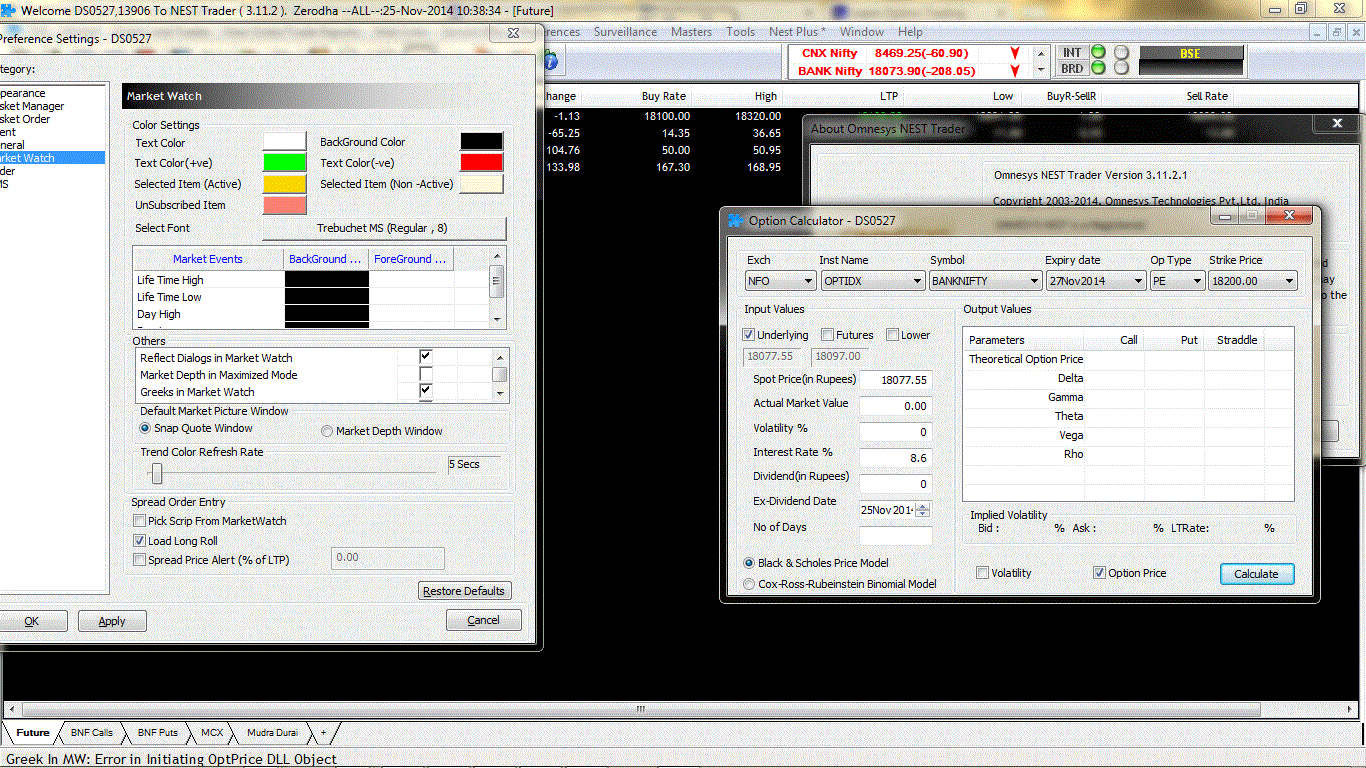
Task: Click OK in Preference Settings
Action: pos(33,621)
